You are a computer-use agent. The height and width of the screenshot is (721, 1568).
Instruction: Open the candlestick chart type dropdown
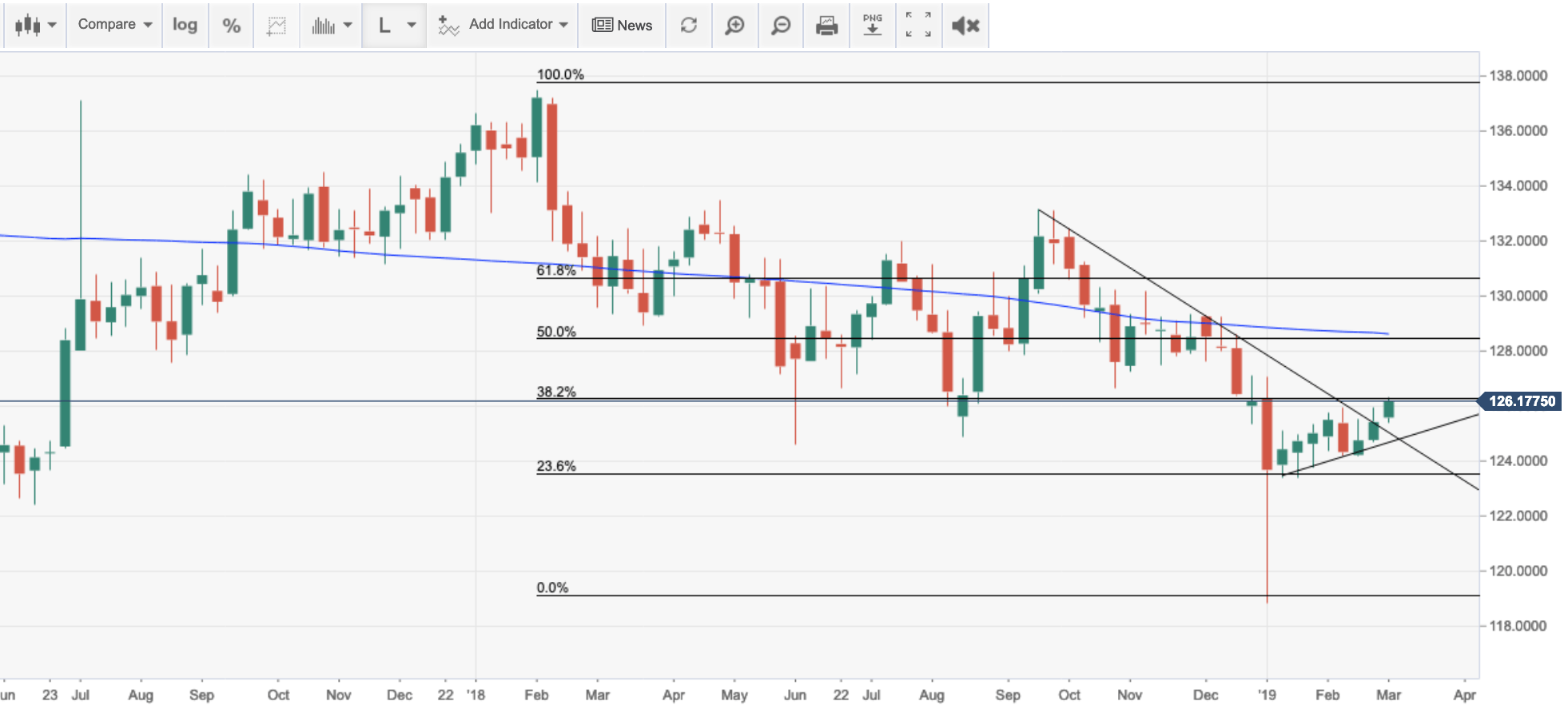click(35, 25)
